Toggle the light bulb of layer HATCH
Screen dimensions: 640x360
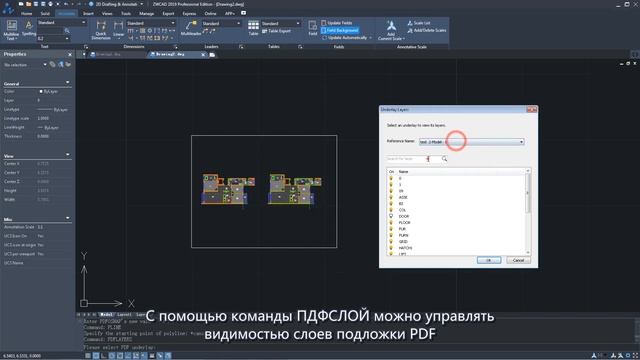[x=391, y=248]
